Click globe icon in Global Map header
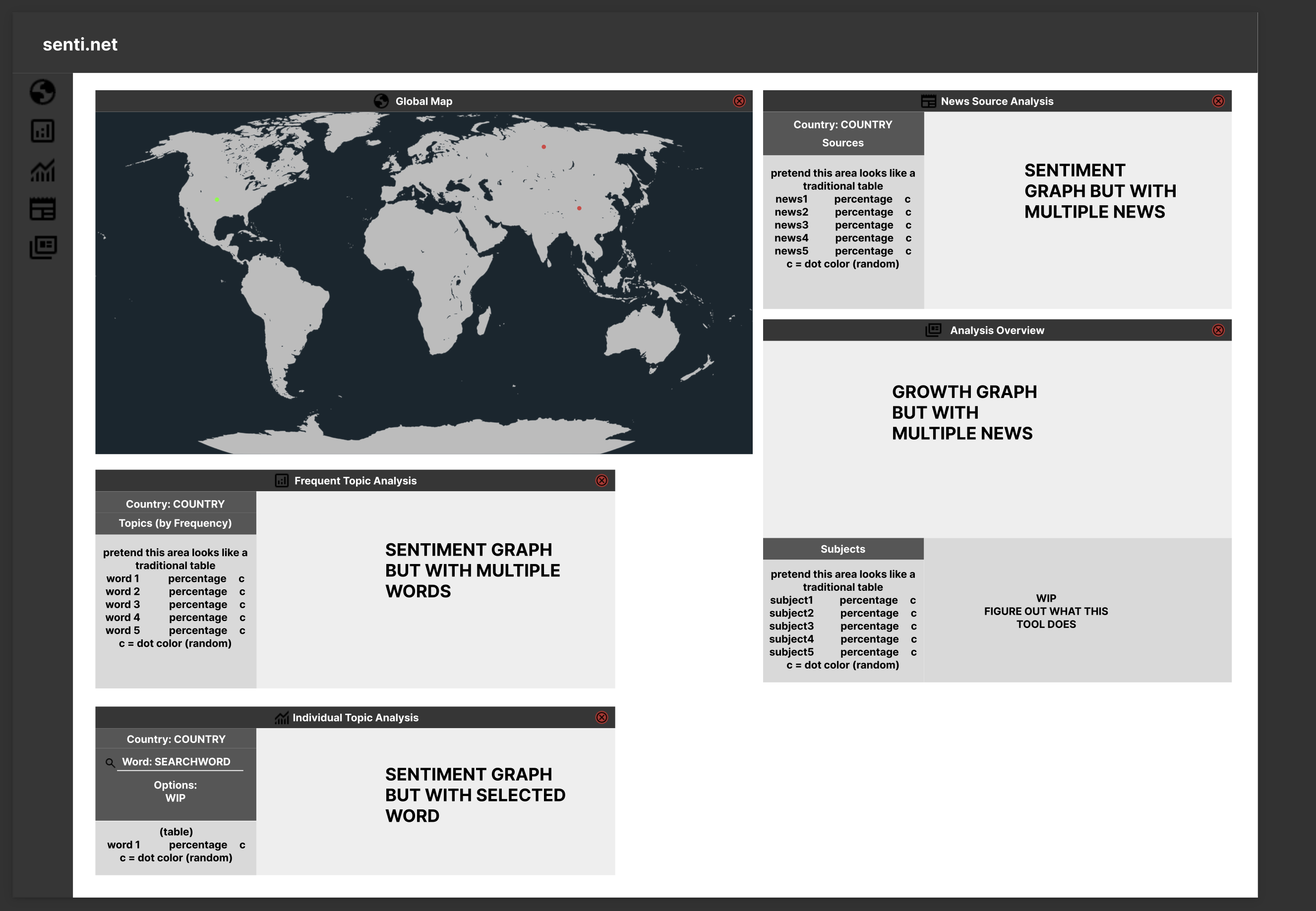Screen dimensions: 1316x911 point(381,101)
